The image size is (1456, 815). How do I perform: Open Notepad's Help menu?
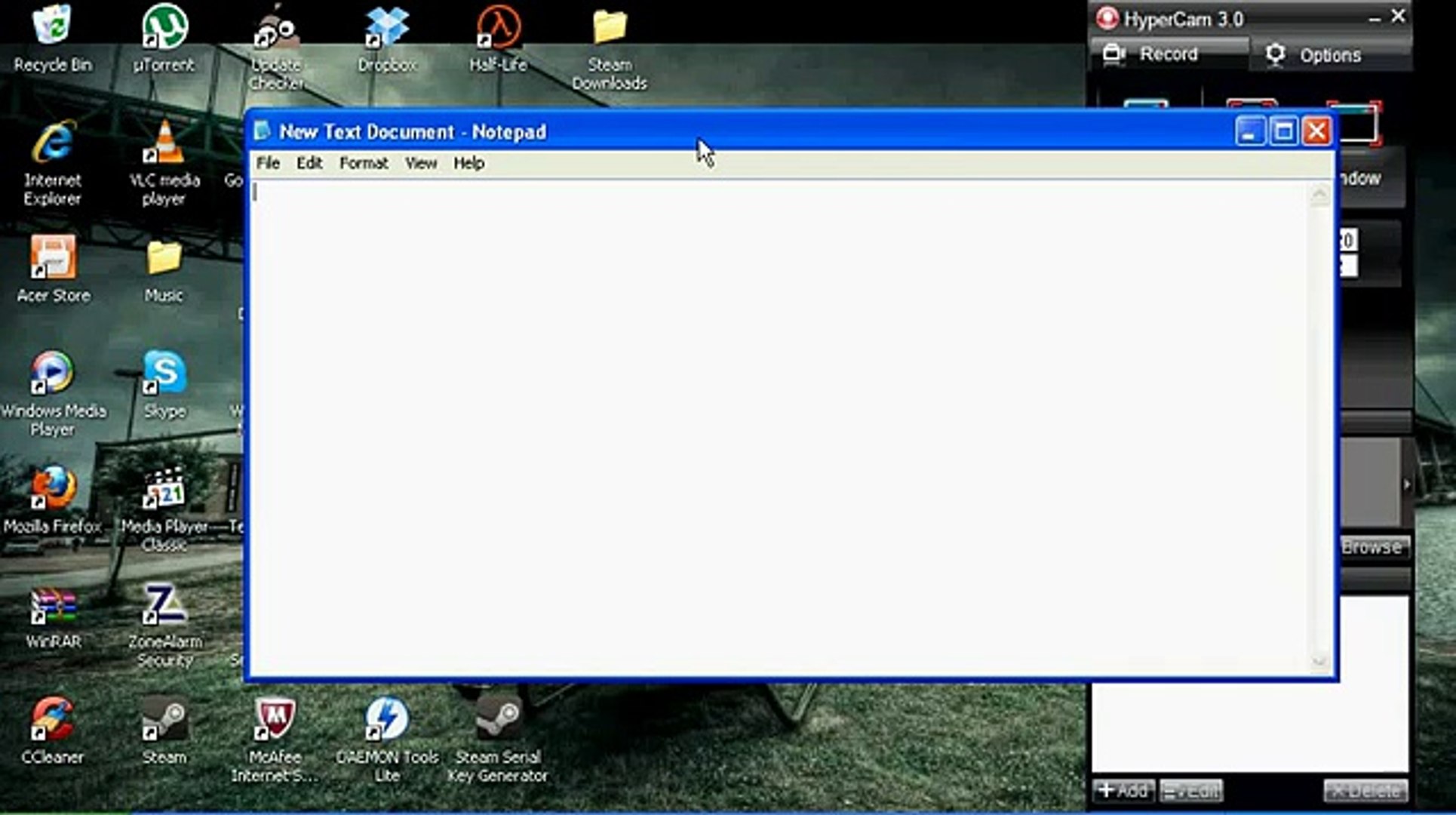pyautogui.click(x=468, y=163)
